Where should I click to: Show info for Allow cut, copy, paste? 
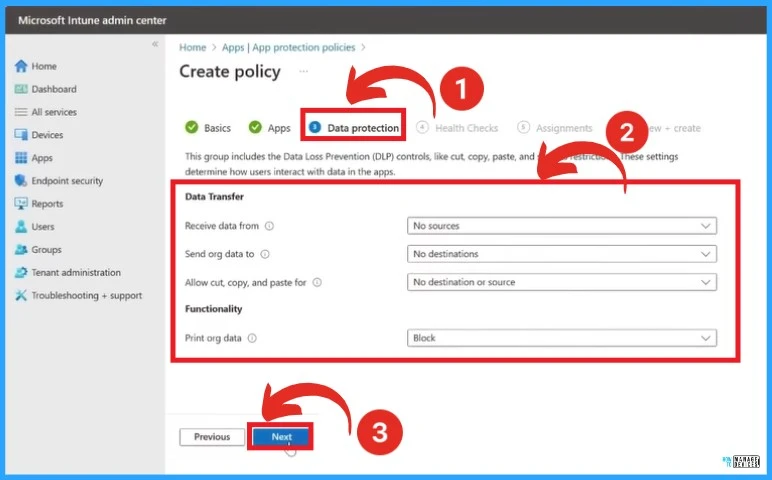317,282
